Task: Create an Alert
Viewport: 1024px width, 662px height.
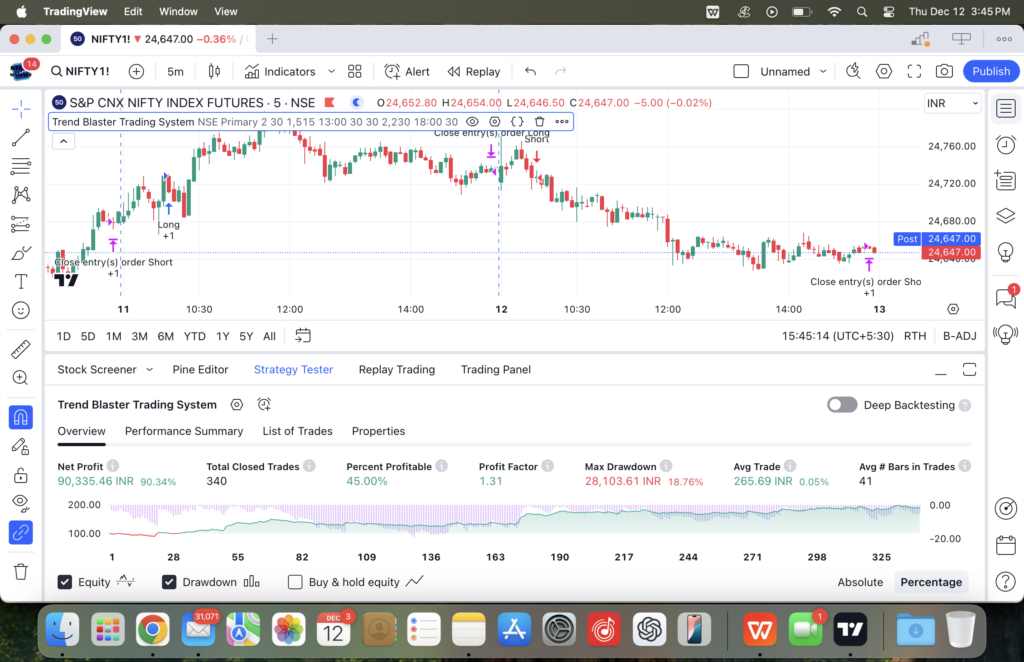Action: (x=407, y=71)
